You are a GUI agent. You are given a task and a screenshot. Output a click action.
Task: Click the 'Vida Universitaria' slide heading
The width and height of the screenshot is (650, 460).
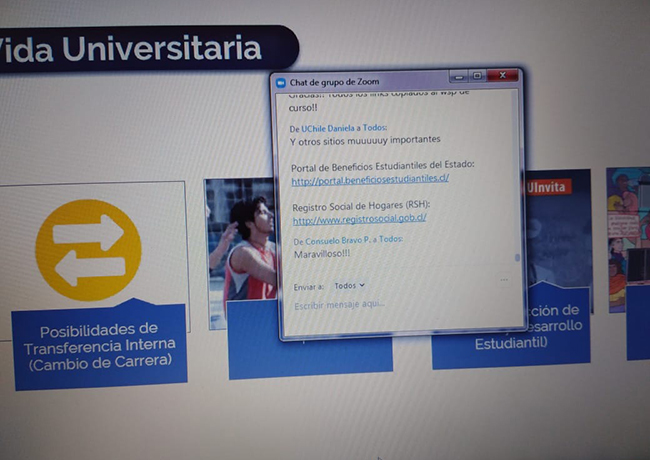(x=129, y=49)
